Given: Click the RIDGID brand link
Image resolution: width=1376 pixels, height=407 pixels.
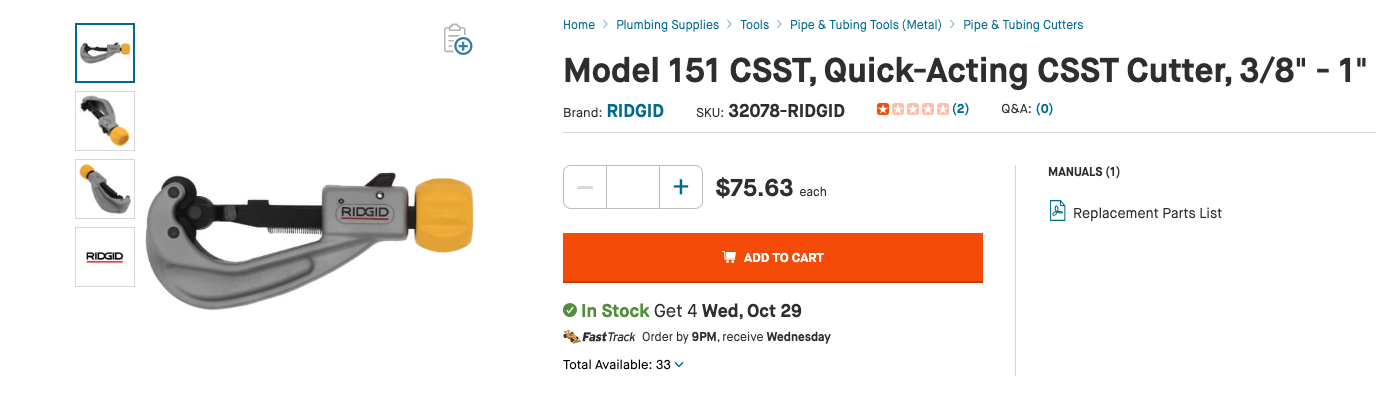Looking at the screenshot, I should [x=635, y=111].
